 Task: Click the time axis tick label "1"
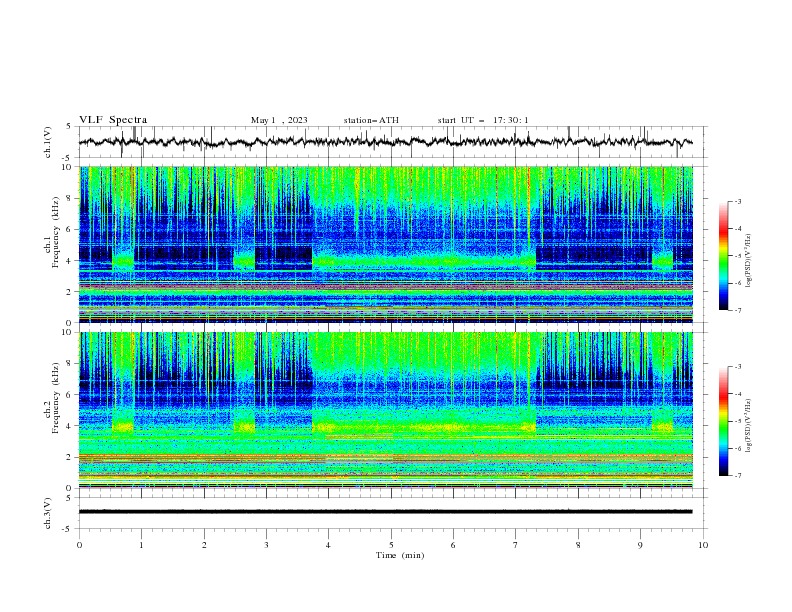pyautogui.click(x=141, y=545)
